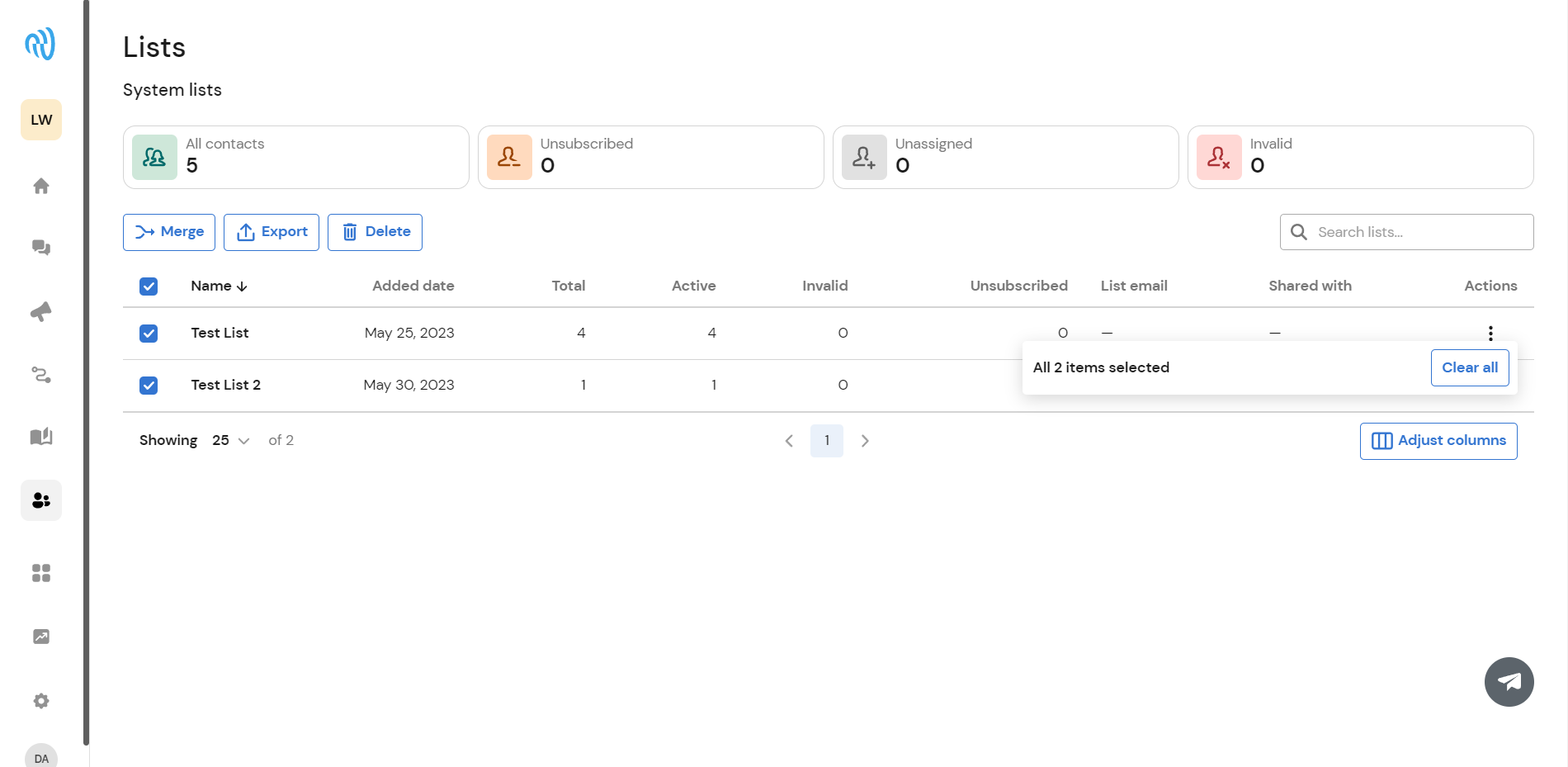Viewport: 1568px width, 767px height.
Task: Go to previous page arrow
Action: tap(789, 441)
